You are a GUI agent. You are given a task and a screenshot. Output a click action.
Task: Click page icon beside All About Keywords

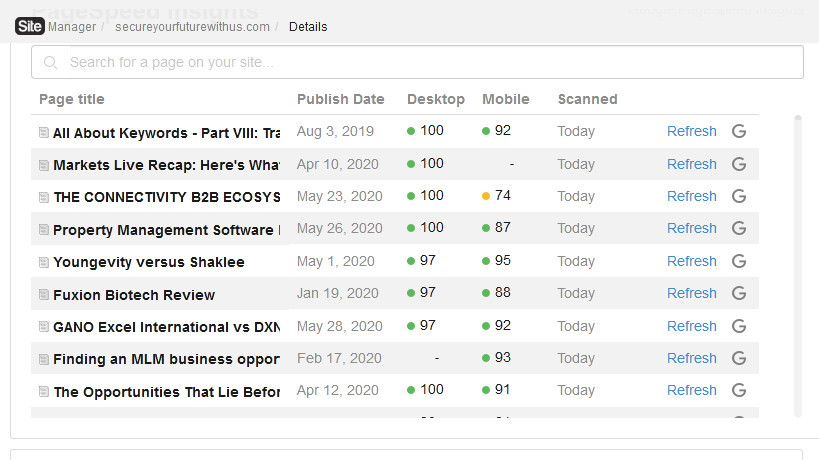click(44, 133)
